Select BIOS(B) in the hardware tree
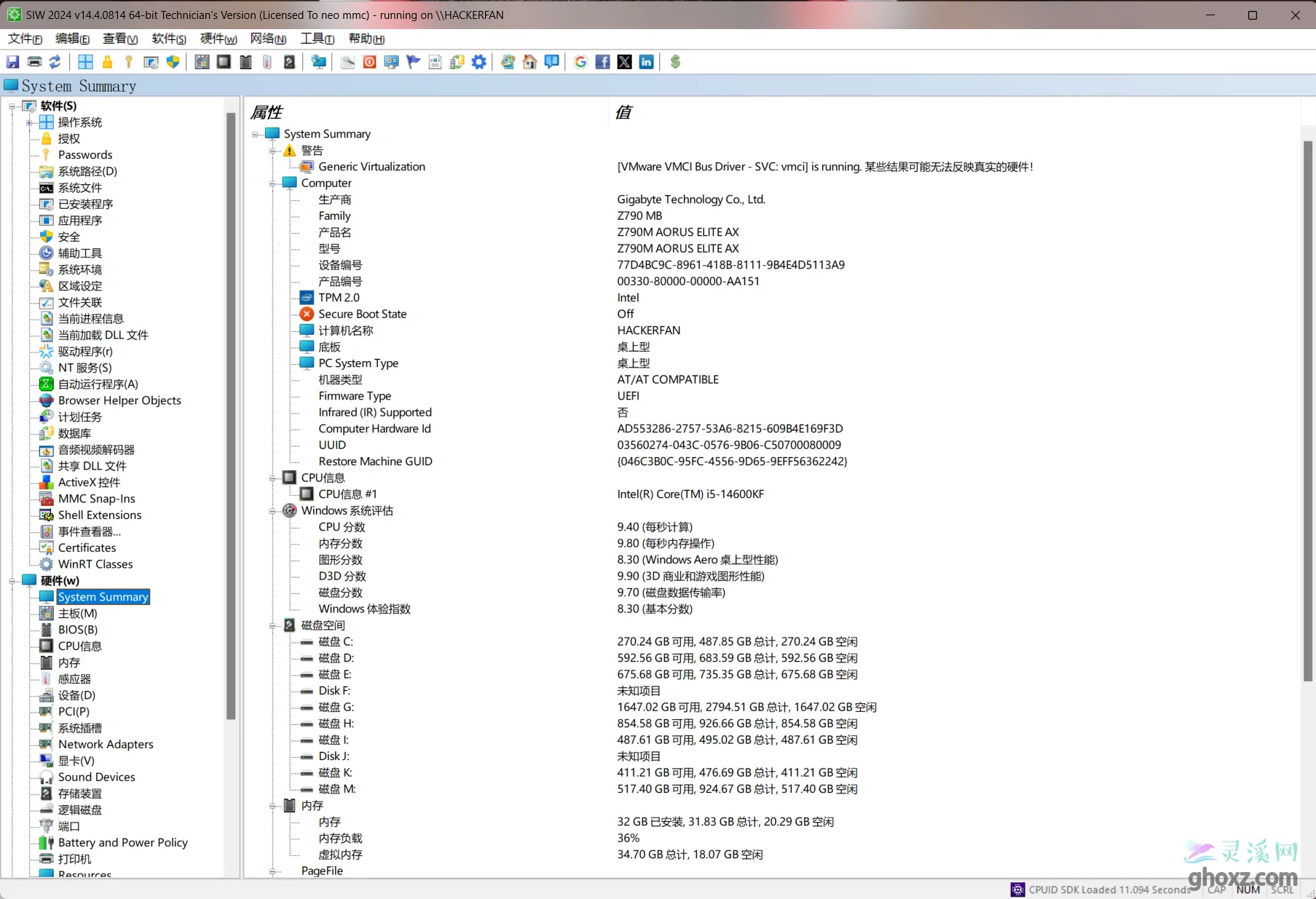The width and height of the screenshot is (1316, 899). pyautogui.click(x=78, y=630)
